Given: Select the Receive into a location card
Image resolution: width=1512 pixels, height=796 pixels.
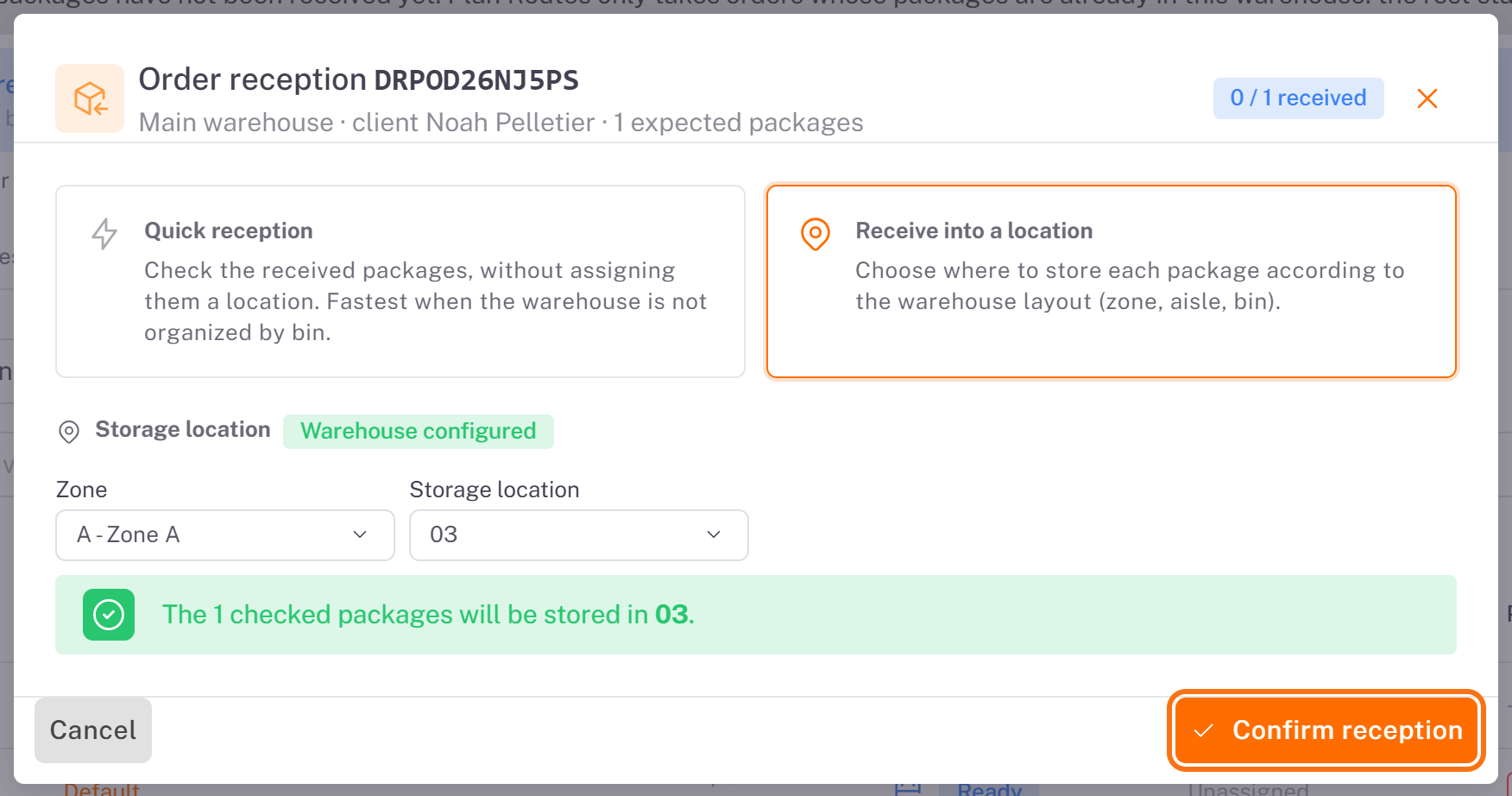Looking at the screenshot, I should point(1112,281).
